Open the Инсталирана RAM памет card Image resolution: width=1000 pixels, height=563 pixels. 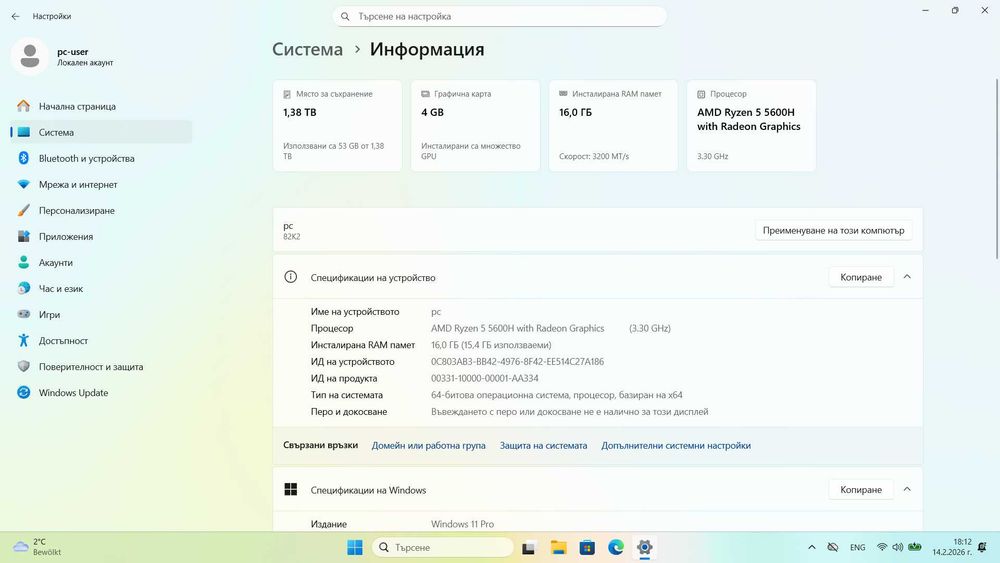coord(614,126)
